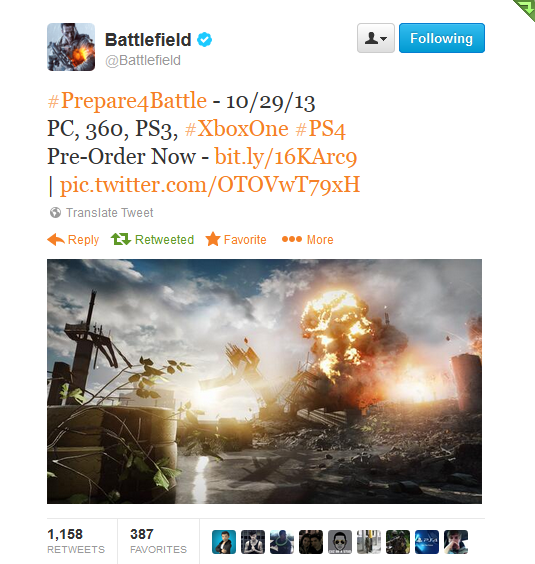Viewport: 535px width, 564px height.
Task: Toggle the Following button
Action: [442, 38]
